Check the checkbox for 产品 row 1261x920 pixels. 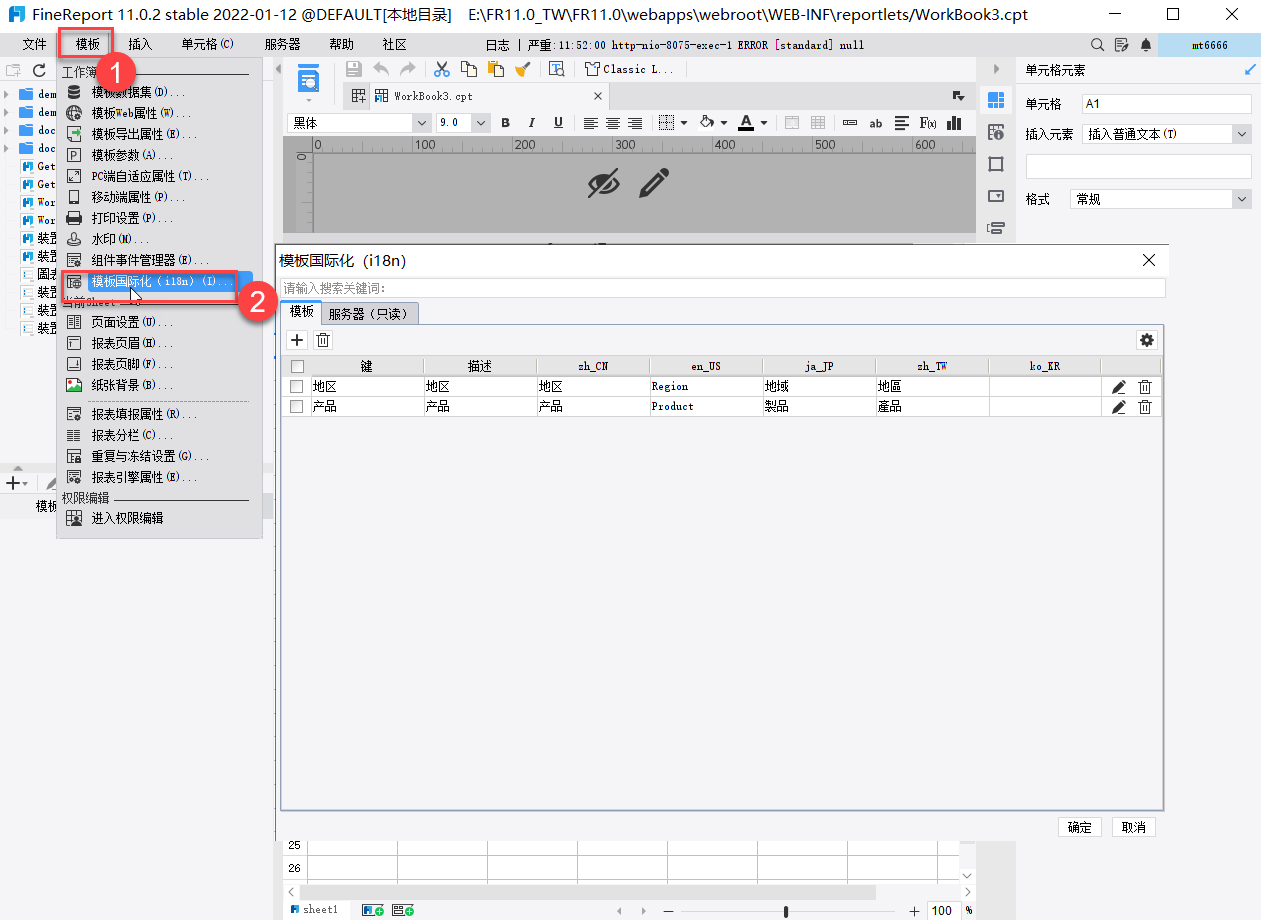(x=296, y=406)
